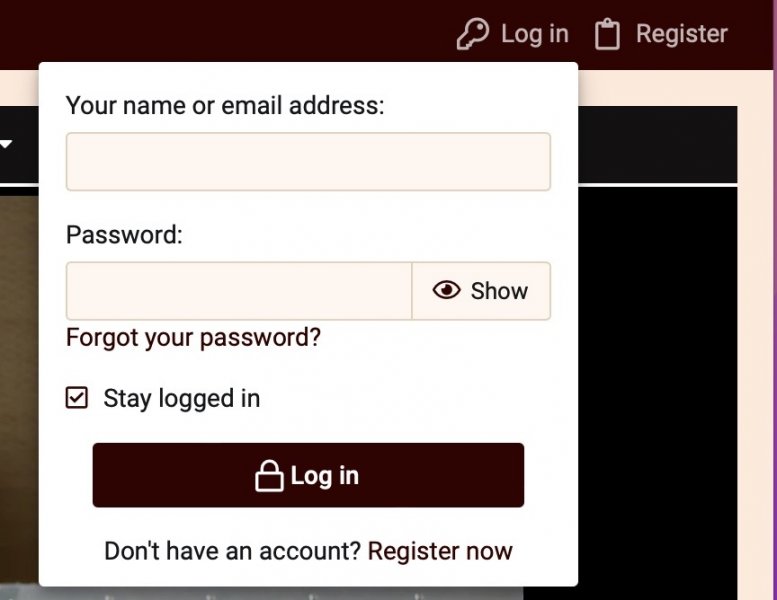Screen dimensions: 777x600
Task: Click the key icon beside Log in
Action: 472,34
